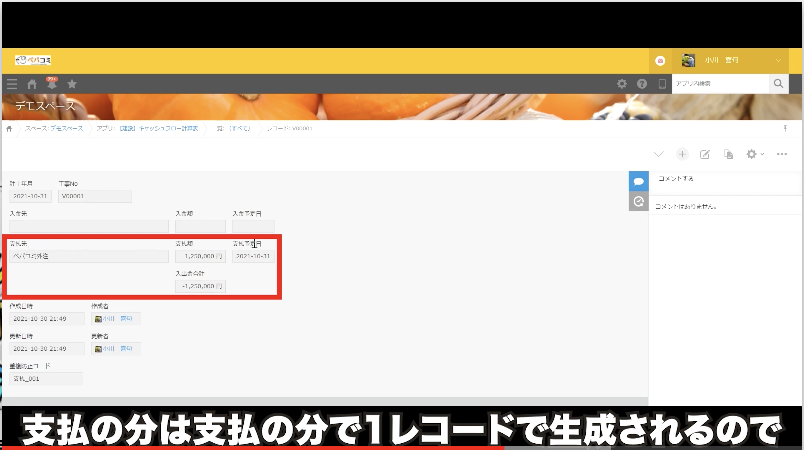Screen dimensions: 804x450
Task: Edit the record with the pencil icon
Action: [705, 154]
